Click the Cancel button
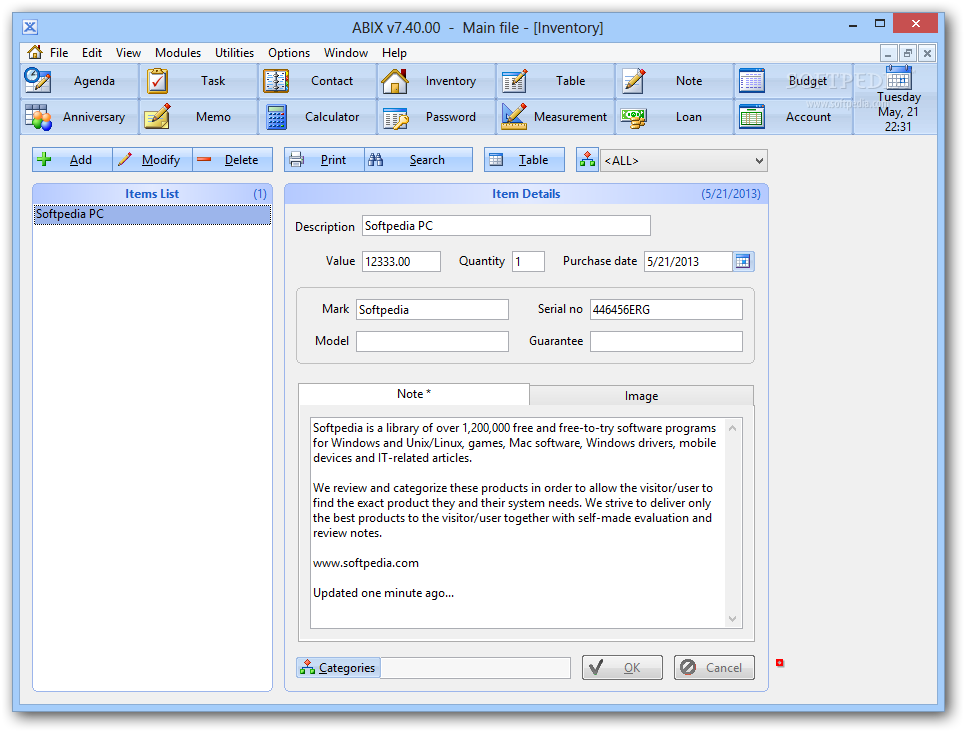The image size is (965, 732). [714, 668]
